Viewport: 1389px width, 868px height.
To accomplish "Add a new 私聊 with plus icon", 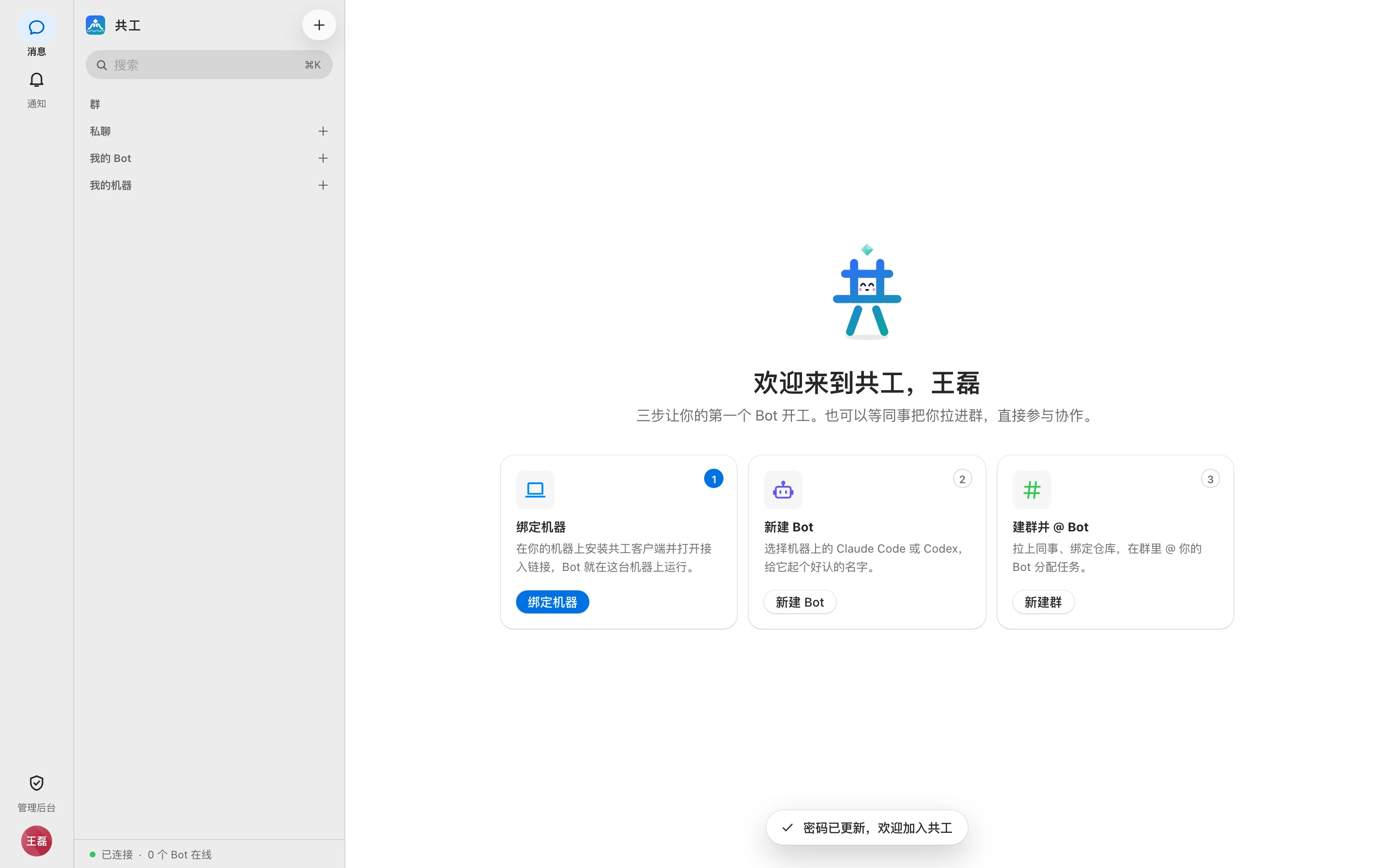I will [x=323, y=132].
